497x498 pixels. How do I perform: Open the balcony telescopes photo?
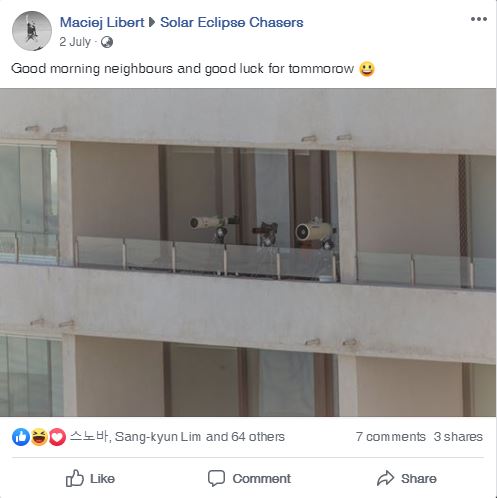point(248,252)
